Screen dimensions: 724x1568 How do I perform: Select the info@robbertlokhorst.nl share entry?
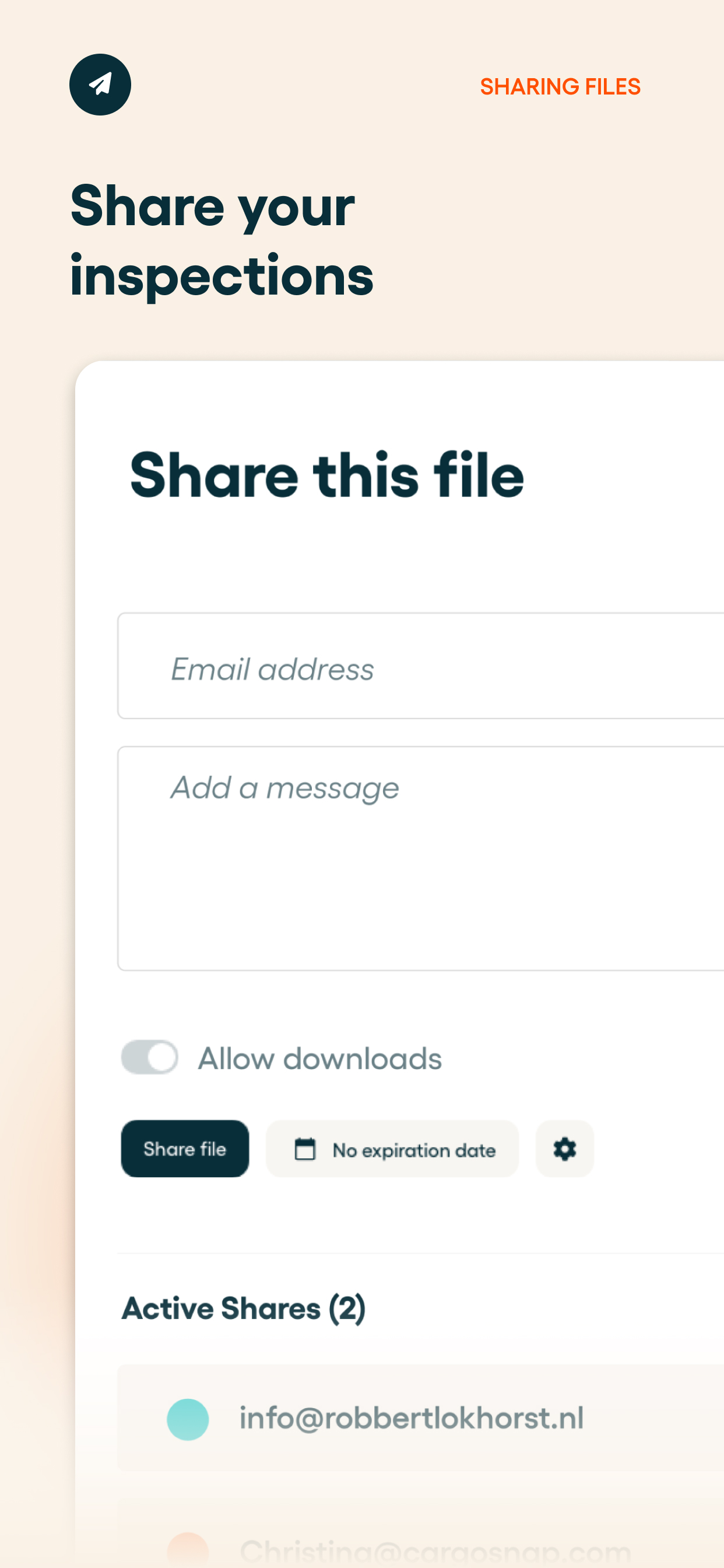pos(421,1418)
